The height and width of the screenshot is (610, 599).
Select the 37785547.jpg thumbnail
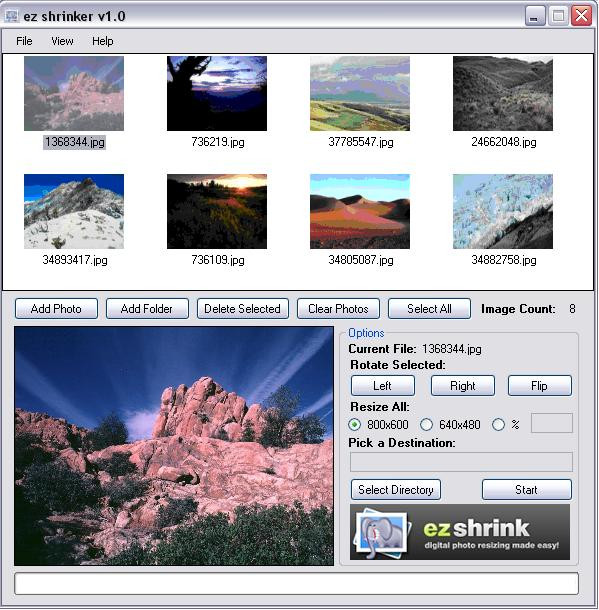pyautogui.click(x=360, y=93)
